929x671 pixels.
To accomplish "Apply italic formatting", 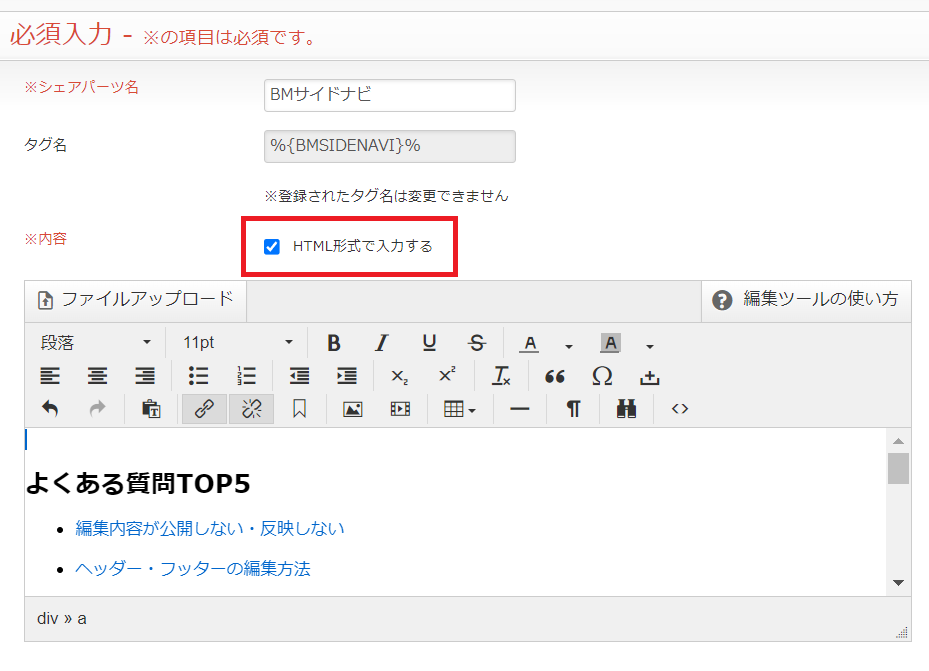I will click(x=381, y=343).
